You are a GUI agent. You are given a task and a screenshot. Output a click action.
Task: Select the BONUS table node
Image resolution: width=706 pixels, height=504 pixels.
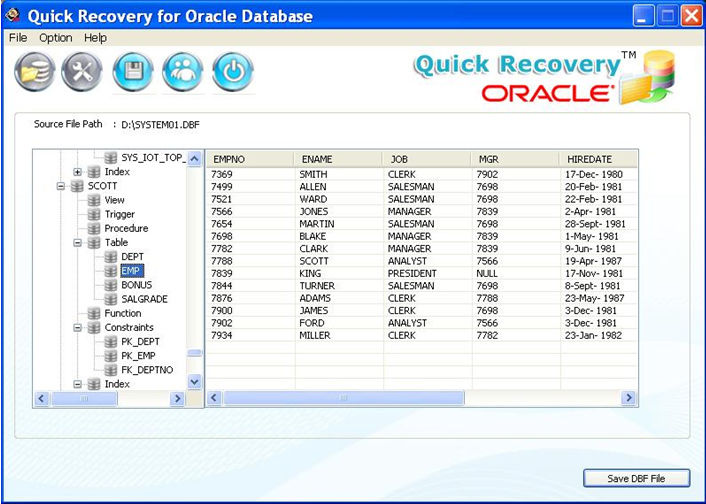point(136,285)
